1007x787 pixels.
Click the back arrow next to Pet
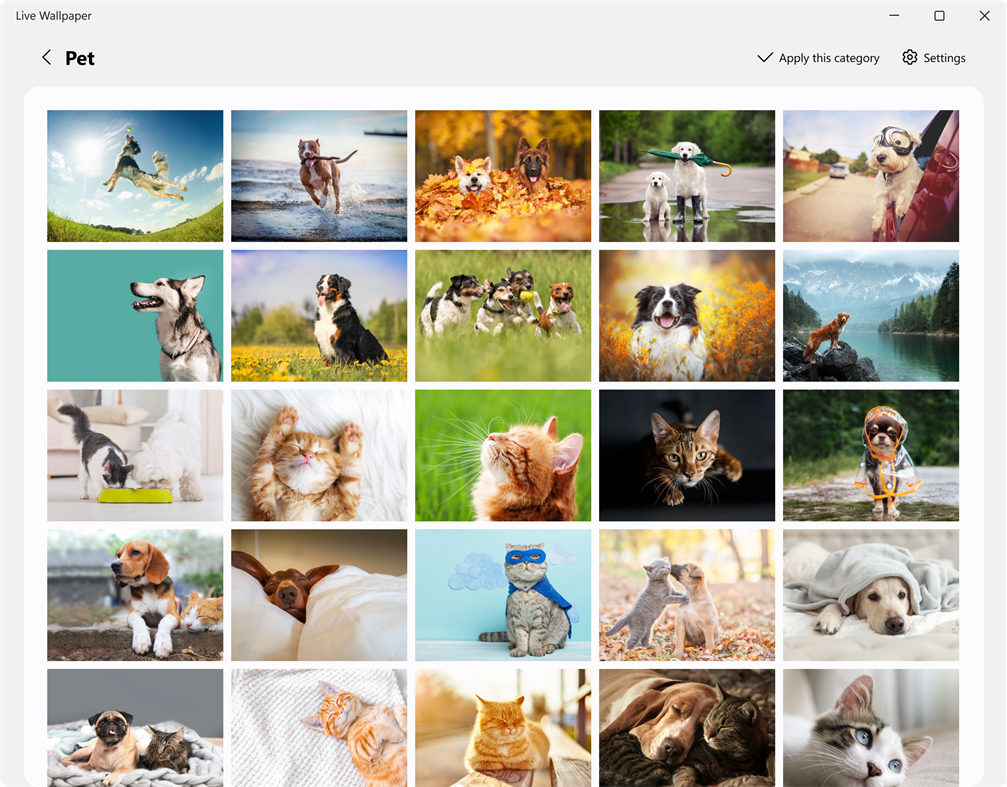click(x=46, y=57)
